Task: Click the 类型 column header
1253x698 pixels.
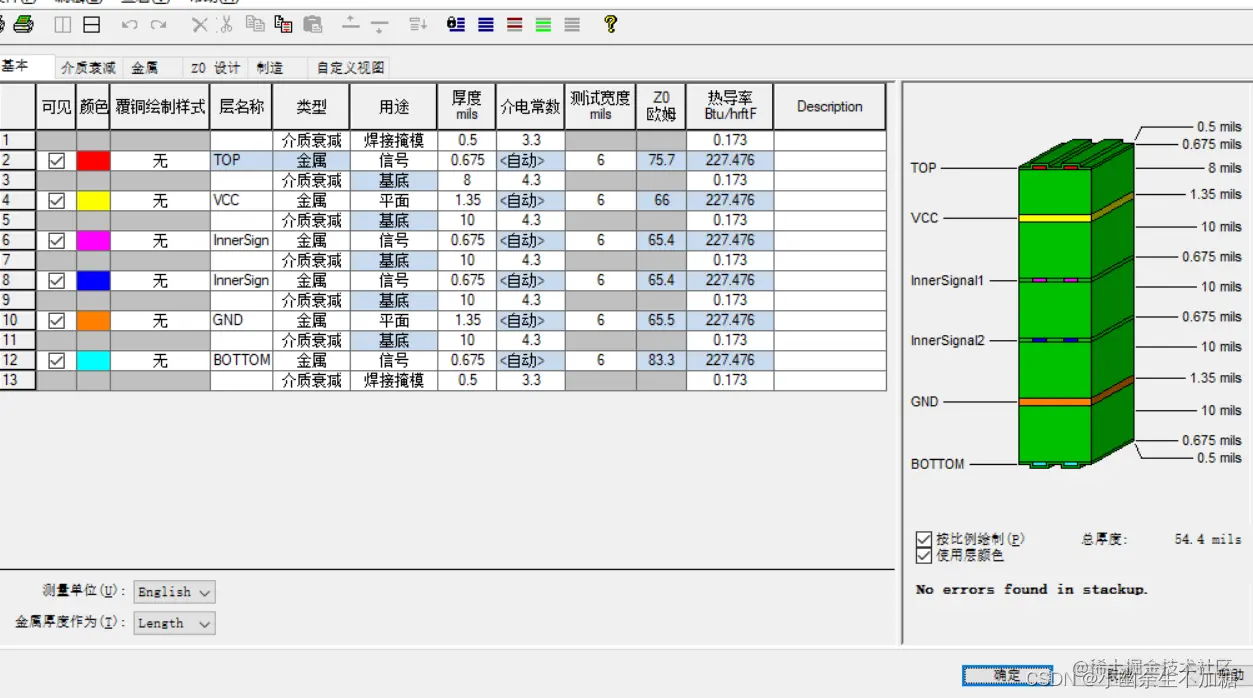Action: click(311, 106)
